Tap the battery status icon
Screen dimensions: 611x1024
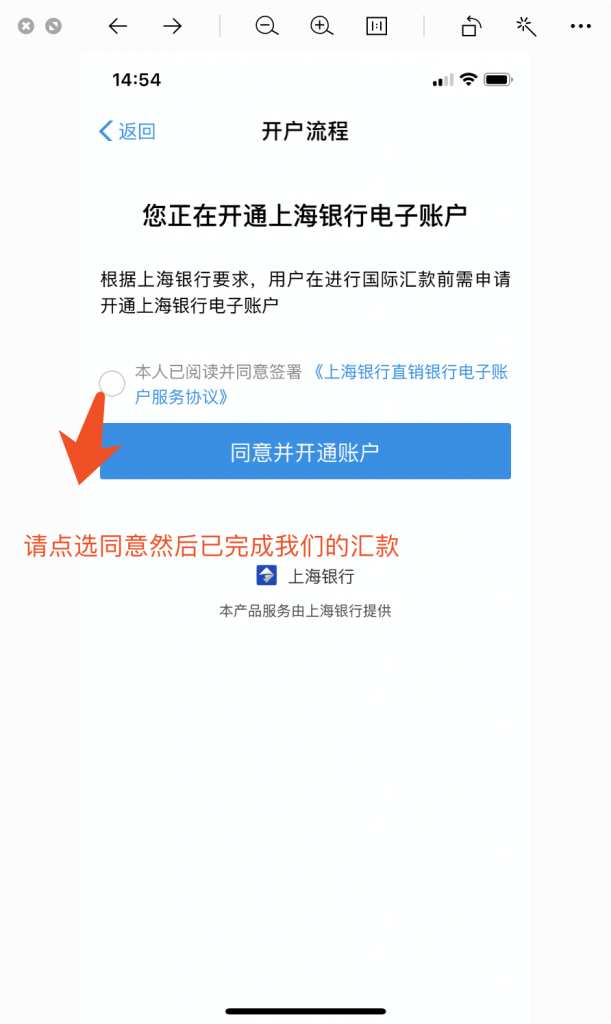pos(498,80)
